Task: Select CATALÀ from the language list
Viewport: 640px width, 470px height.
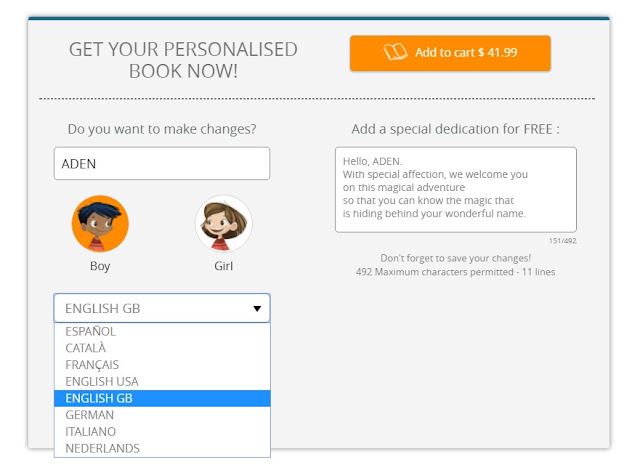Action: (162, 348)
